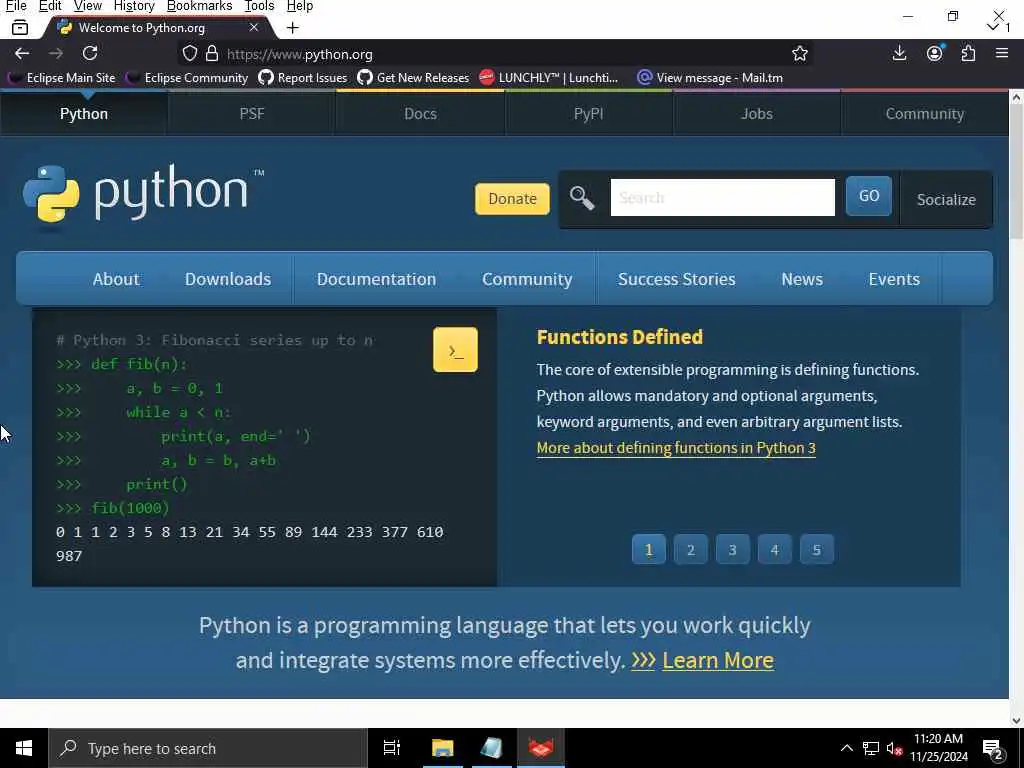Select the PyPI top tab
Viewport: 1024px width, 768px height.
[x=588, y=114]
